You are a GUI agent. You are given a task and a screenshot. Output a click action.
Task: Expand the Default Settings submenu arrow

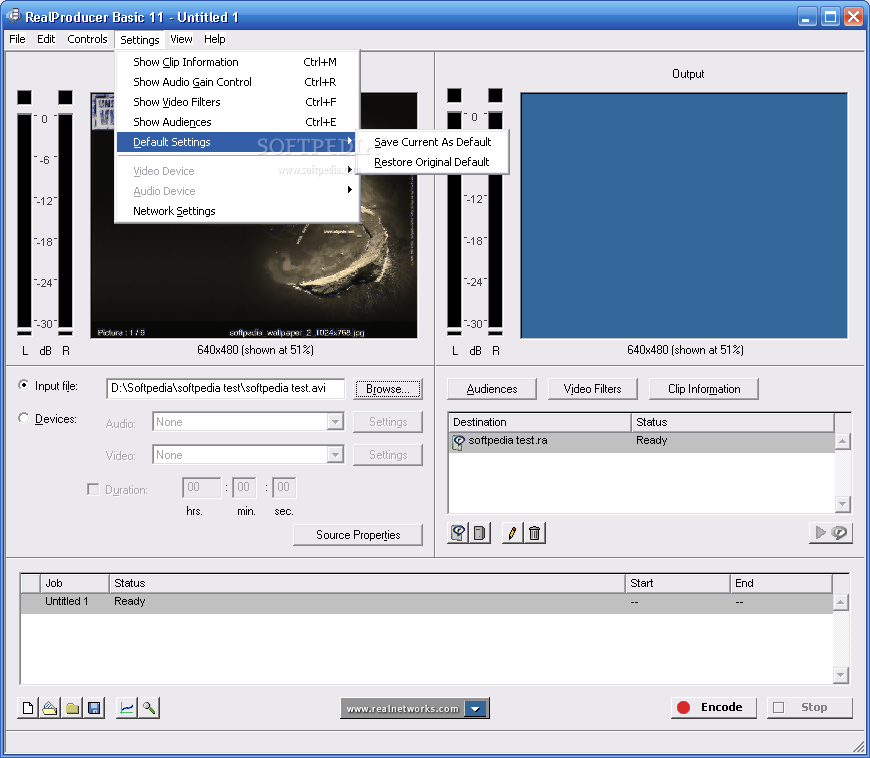pos(350,140)
